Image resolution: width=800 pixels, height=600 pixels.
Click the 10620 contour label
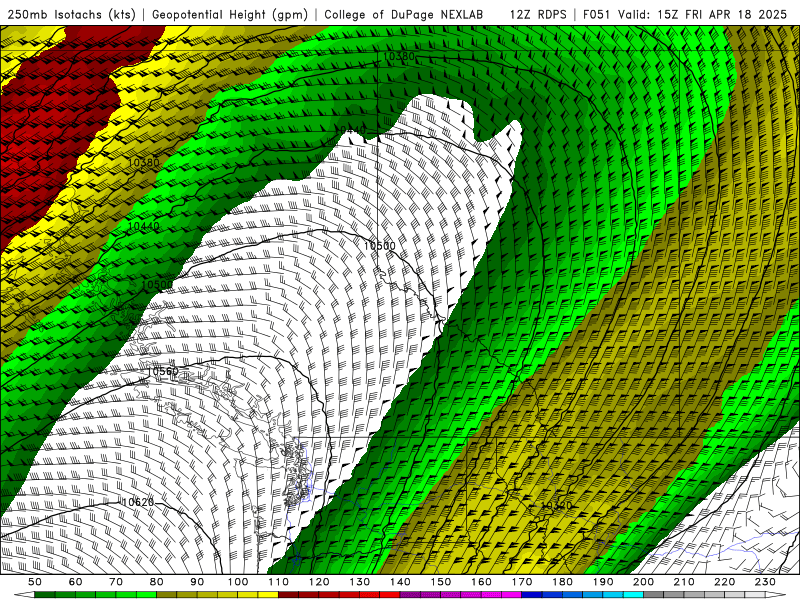[138, 503]
